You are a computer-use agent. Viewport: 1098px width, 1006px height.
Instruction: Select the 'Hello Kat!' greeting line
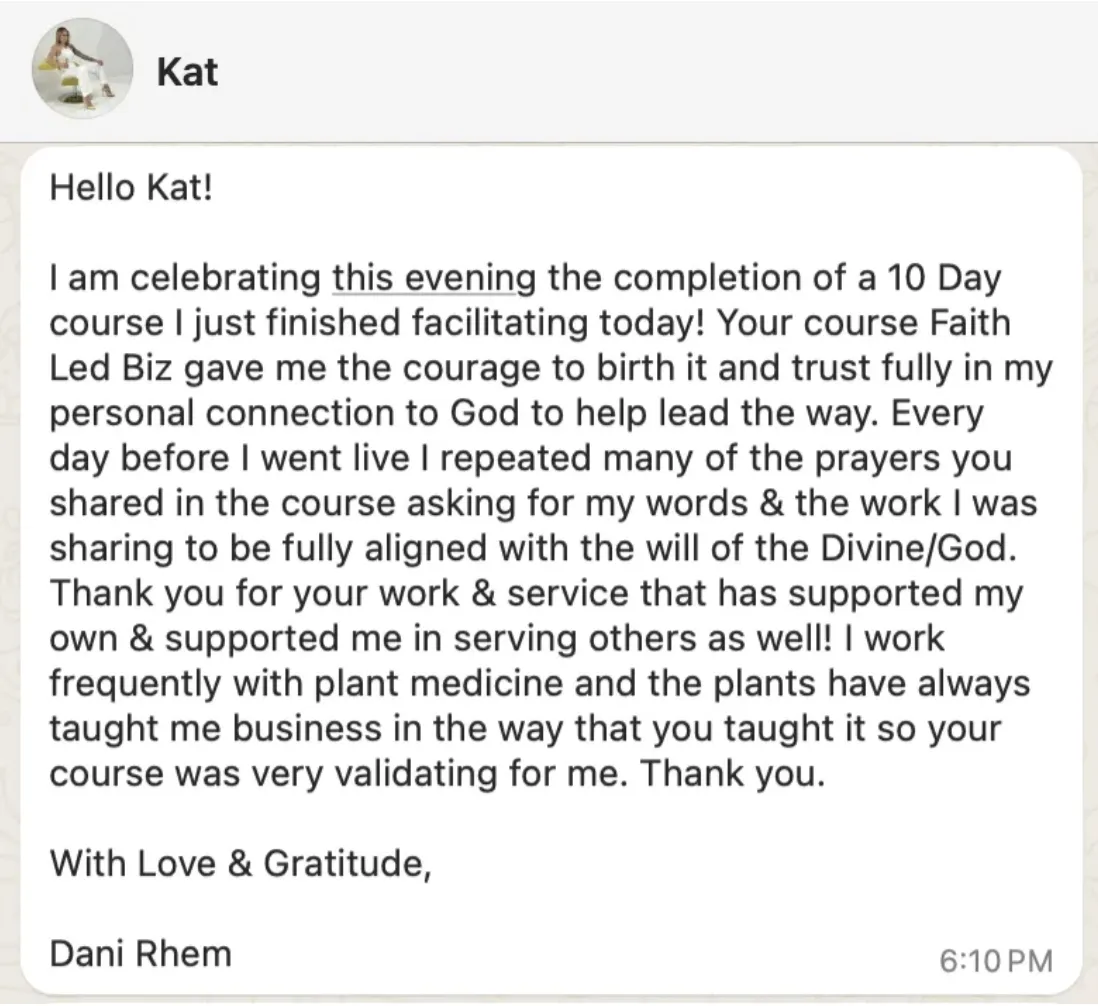(131, 188)
